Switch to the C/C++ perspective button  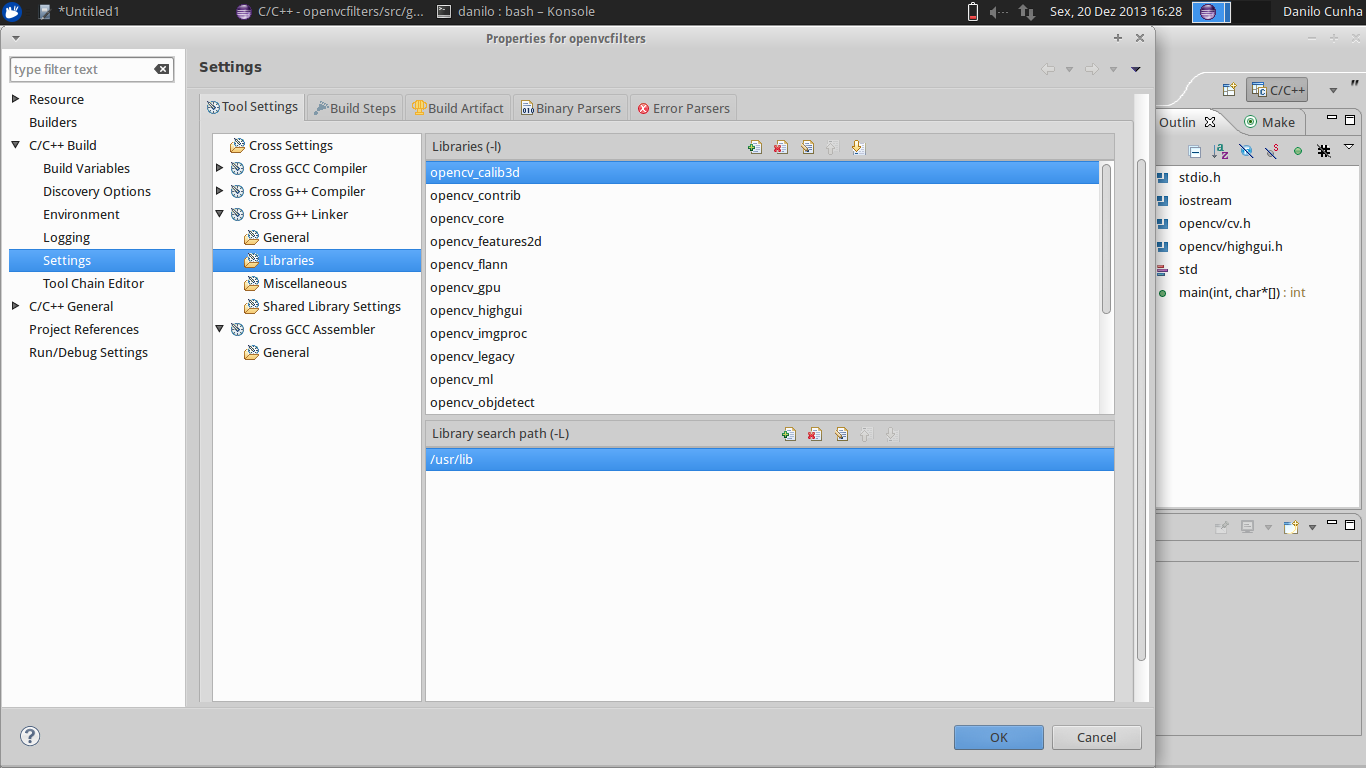1277,90
